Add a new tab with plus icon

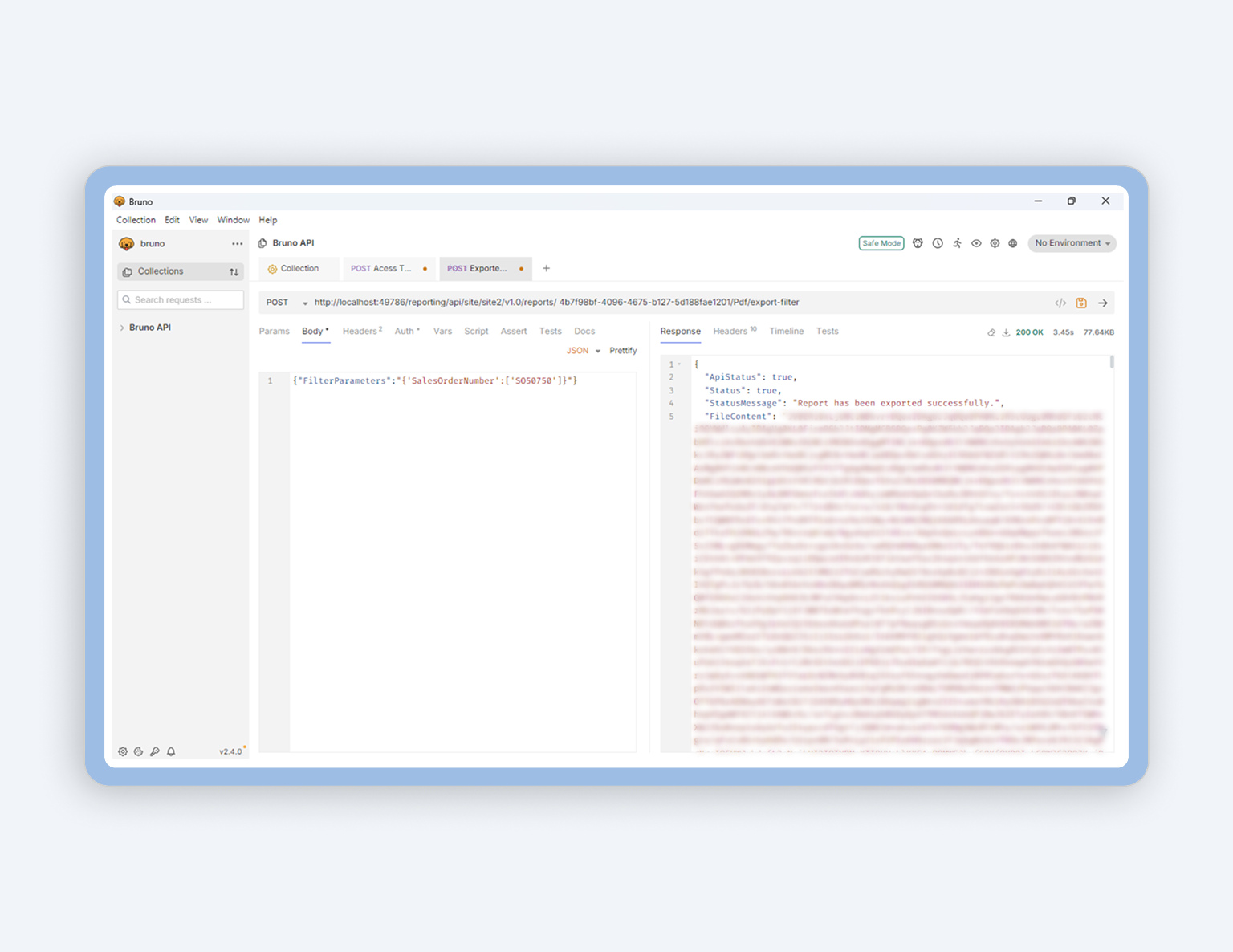point(547,269)
